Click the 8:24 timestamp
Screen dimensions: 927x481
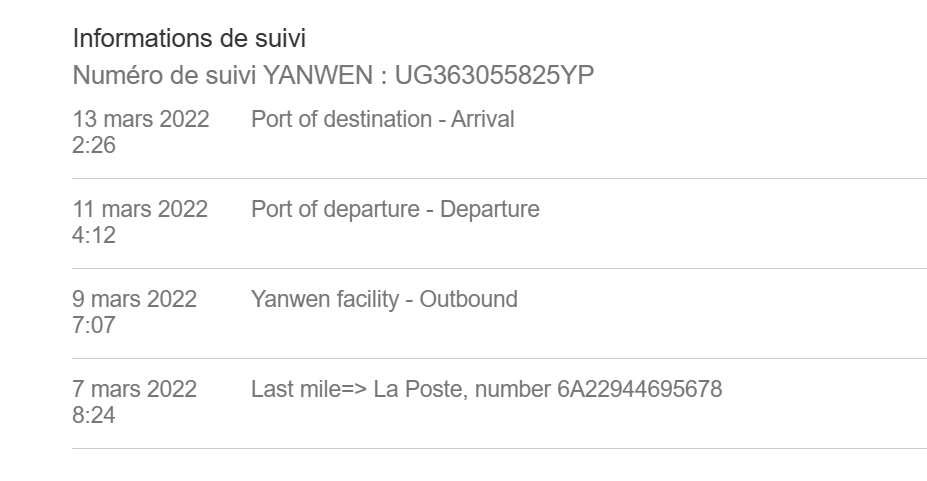tap(94, 416)
